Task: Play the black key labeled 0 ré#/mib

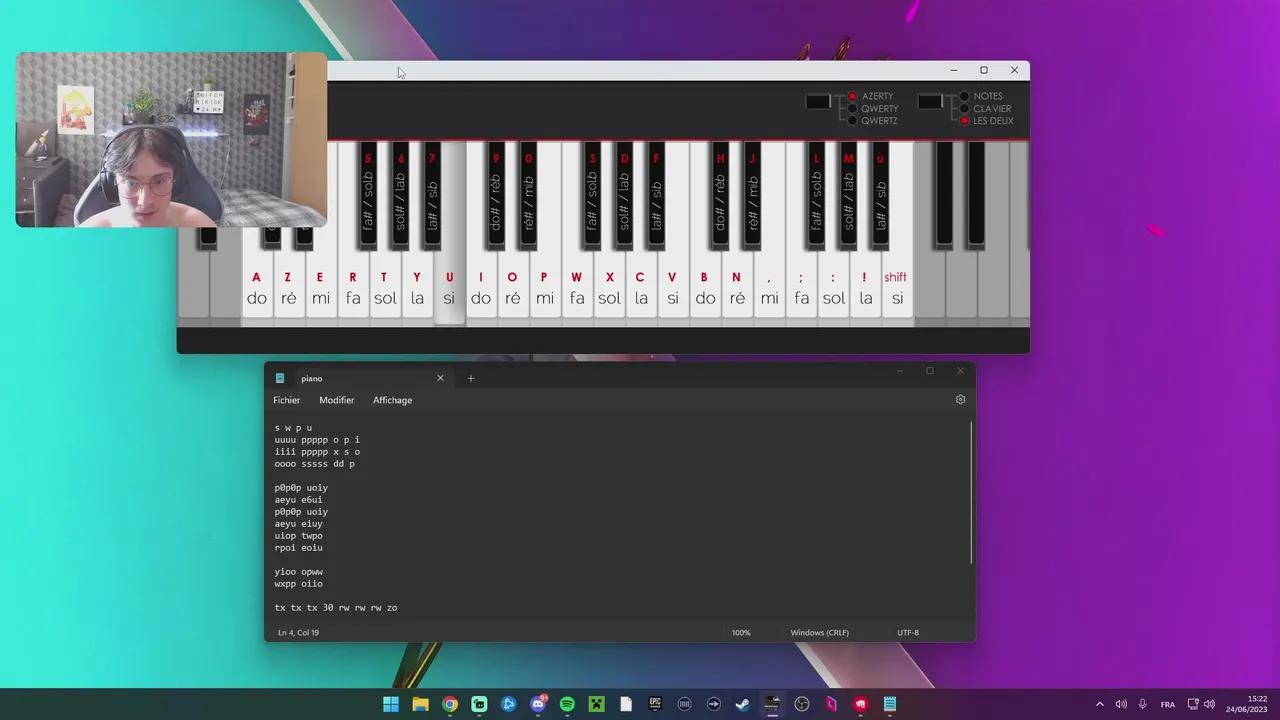Action: coord(528,194)
